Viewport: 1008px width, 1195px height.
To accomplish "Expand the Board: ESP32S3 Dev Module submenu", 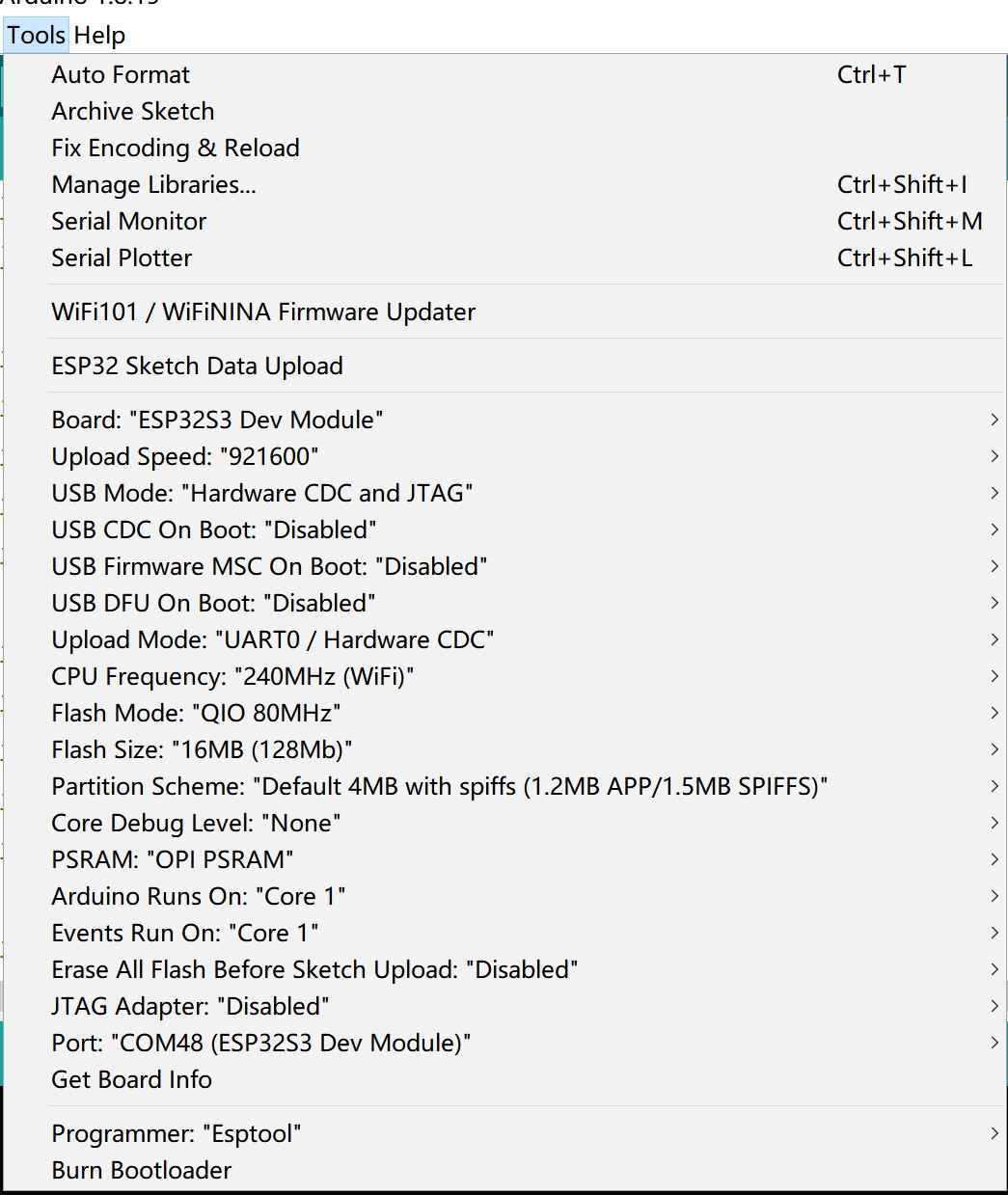I will pyautogui.click(x=504, y=420).
